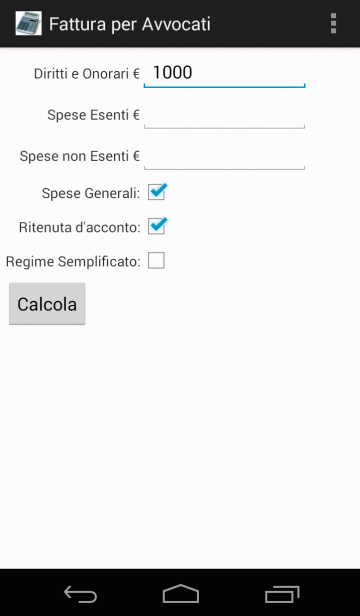
Task: Open the three-dot overflow menu
Action: 333,24
